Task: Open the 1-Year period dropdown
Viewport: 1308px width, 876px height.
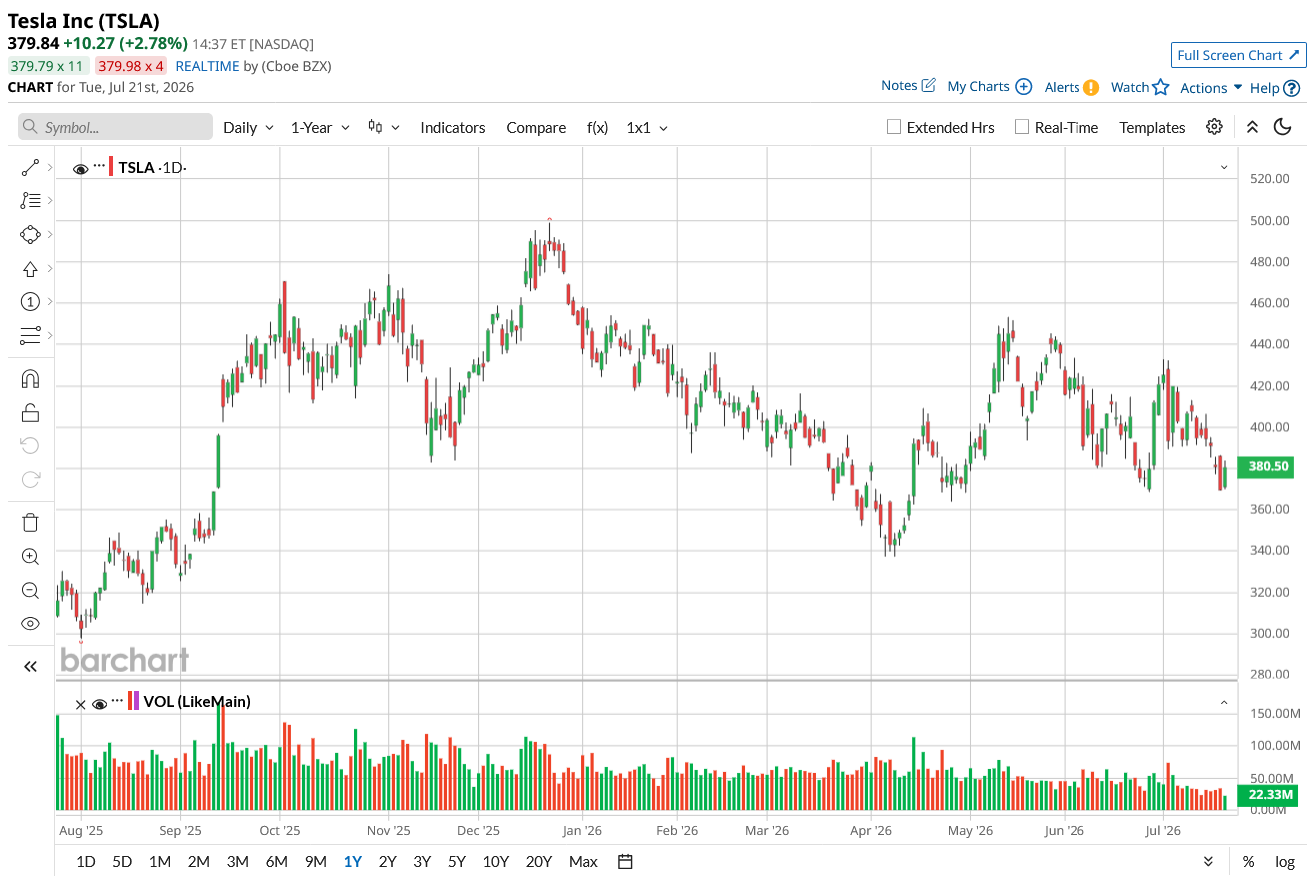Action: pos(320,127)
